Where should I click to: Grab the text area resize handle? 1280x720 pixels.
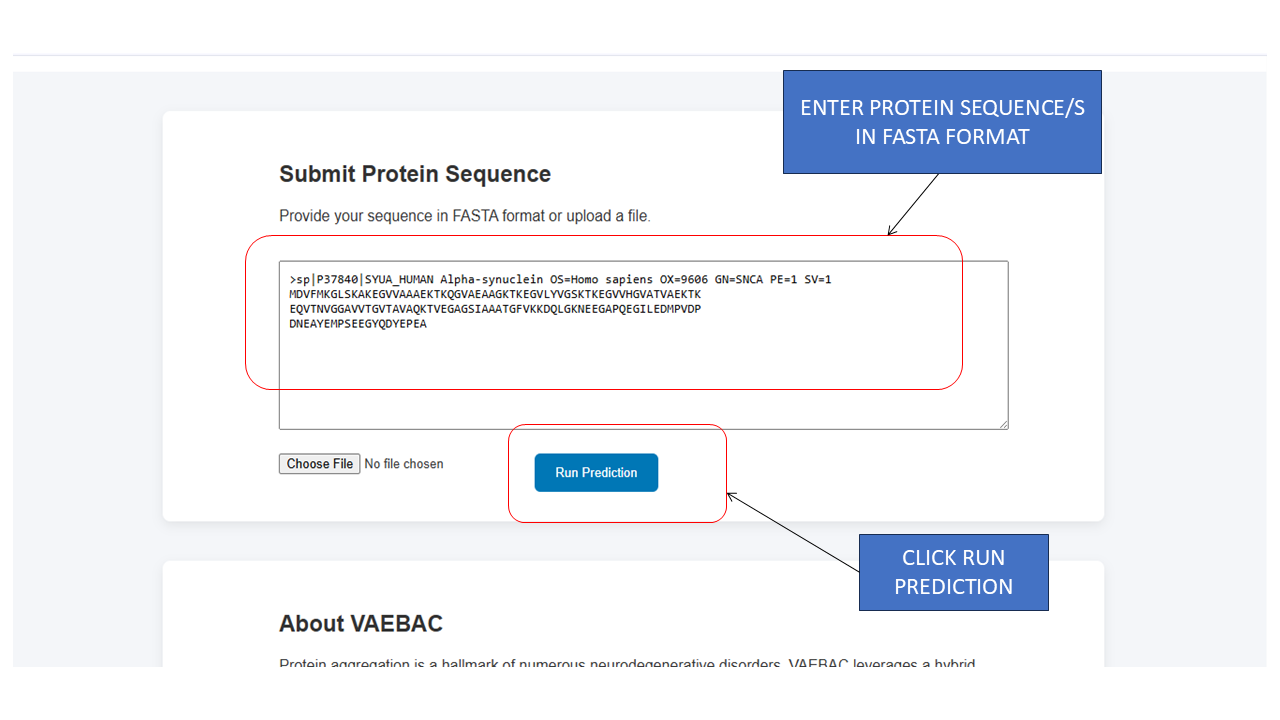(x=1003, y=424)
